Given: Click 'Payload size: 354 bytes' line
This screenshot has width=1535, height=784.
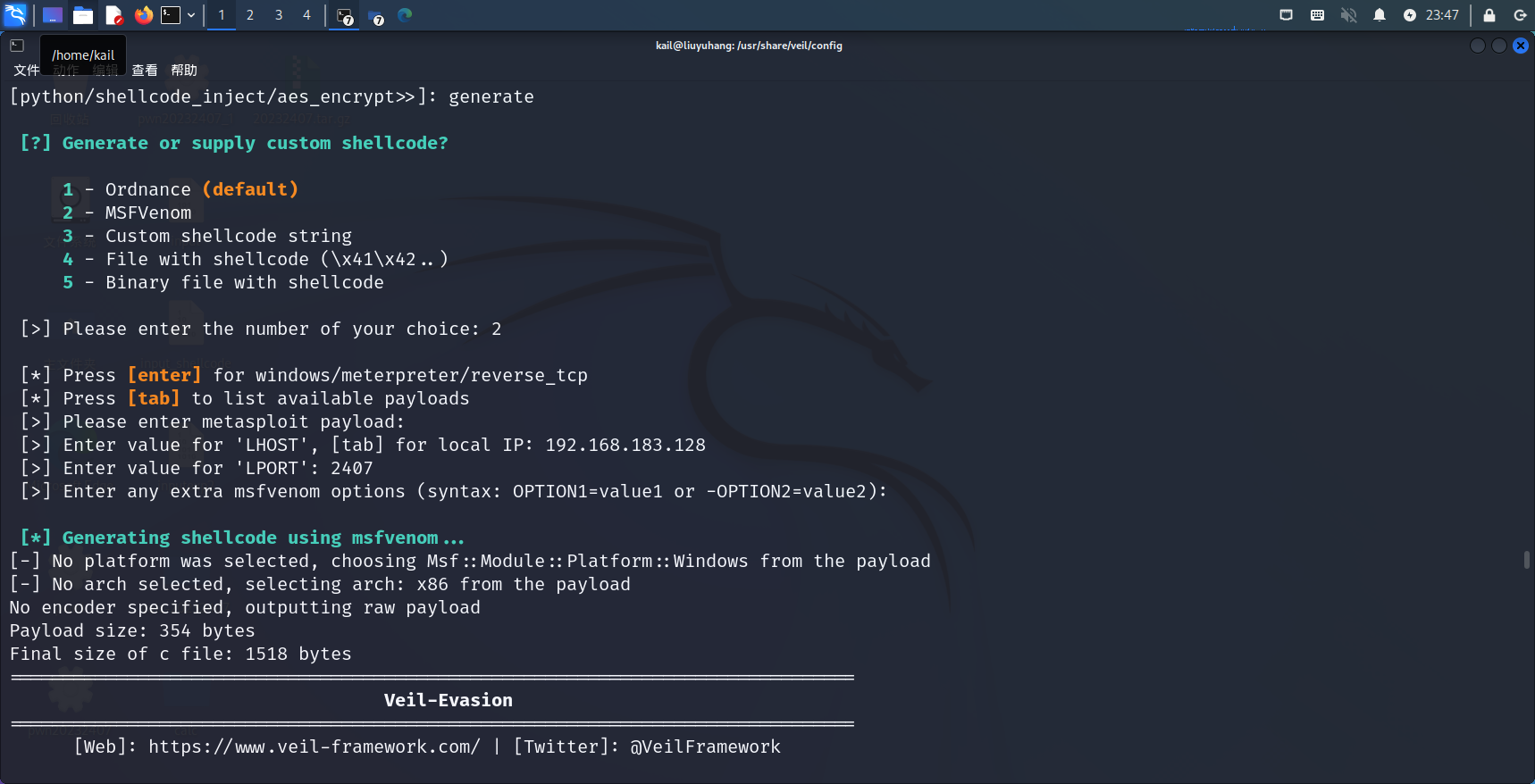Looking at the screenshot, I should pos(132,630).
